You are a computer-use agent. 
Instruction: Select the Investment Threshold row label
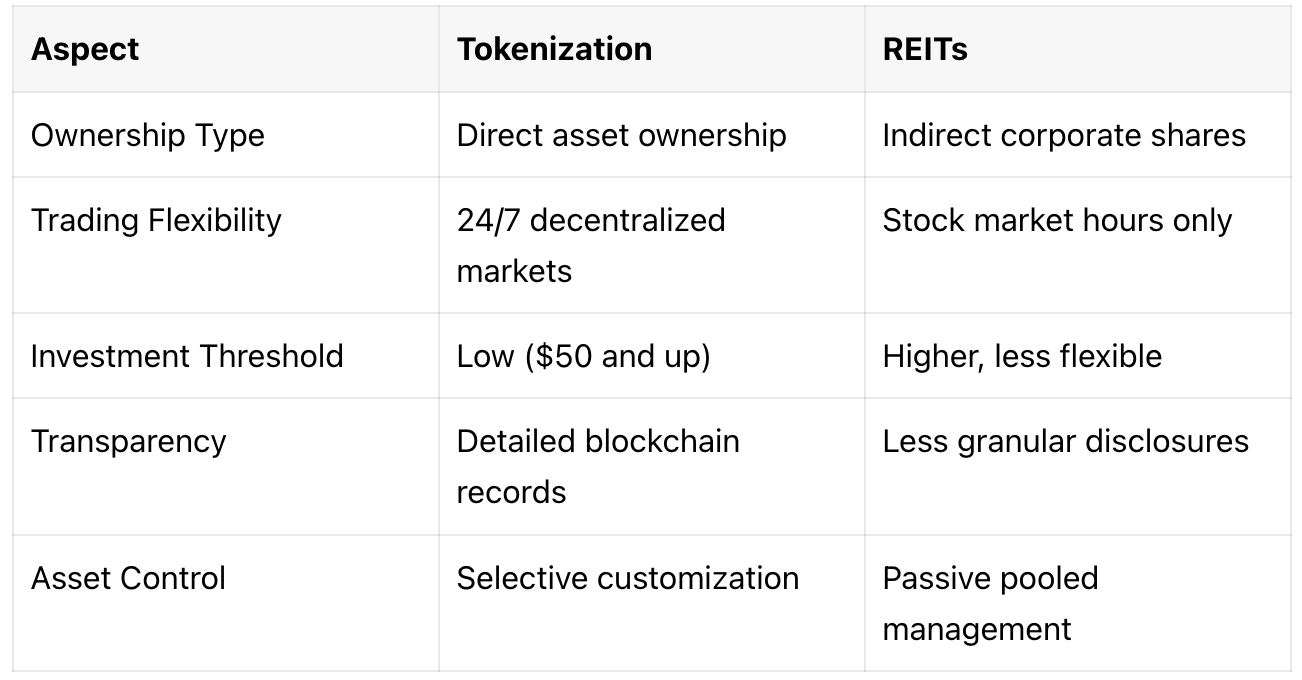(187, 356)
